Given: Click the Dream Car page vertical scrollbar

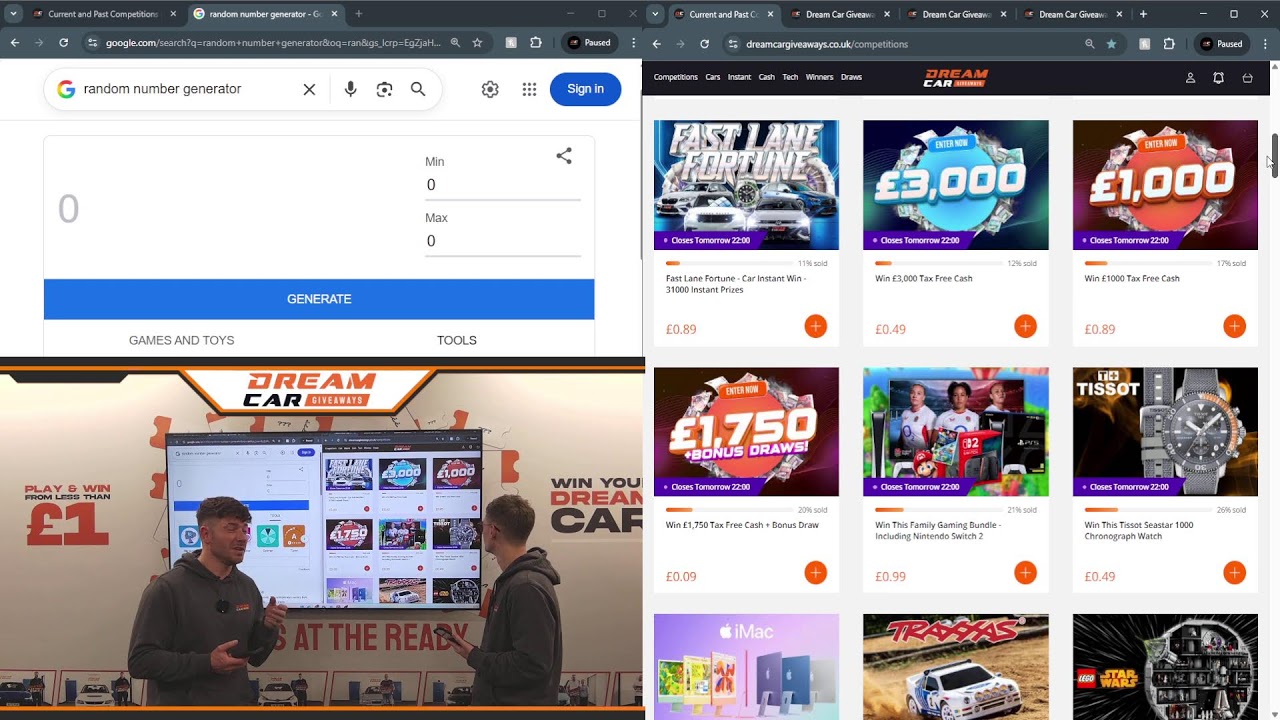Looking at the screenshot, I should click(x=1274, y=156).
